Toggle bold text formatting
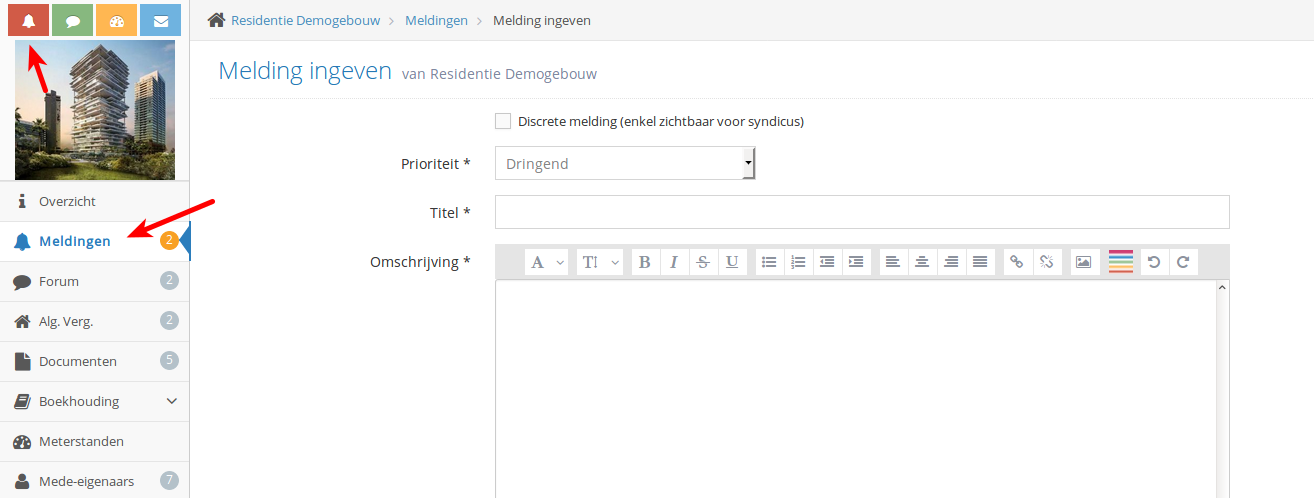This screenshot has width=1314, height=498. (644, 262)
